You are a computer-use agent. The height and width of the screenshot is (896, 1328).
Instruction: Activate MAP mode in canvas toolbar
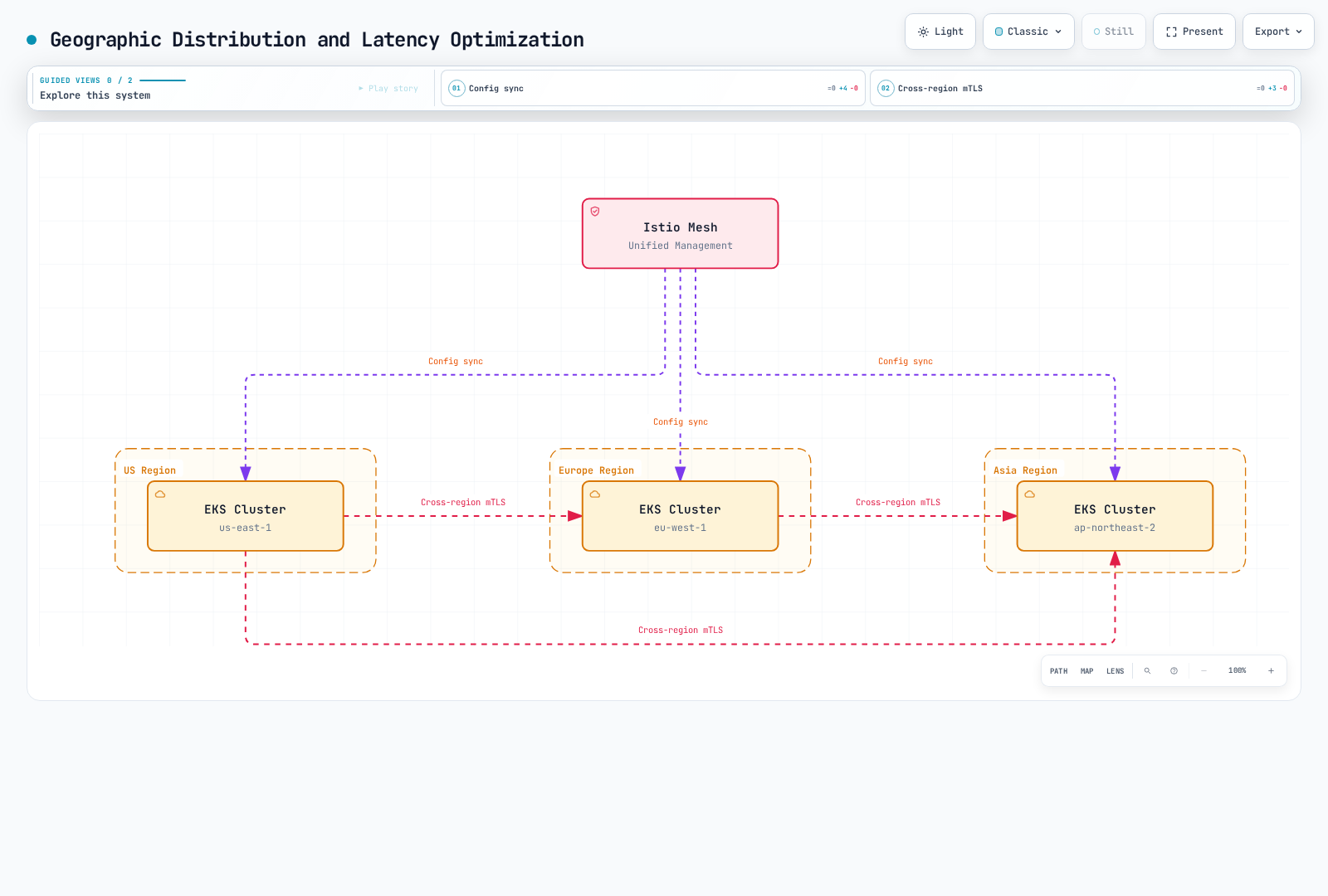(x=1086, y=671)
